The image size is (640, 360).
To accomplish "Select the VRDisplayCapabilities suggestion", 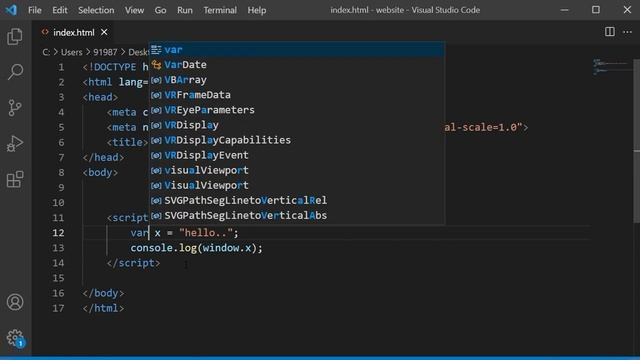I will point(297,140).
